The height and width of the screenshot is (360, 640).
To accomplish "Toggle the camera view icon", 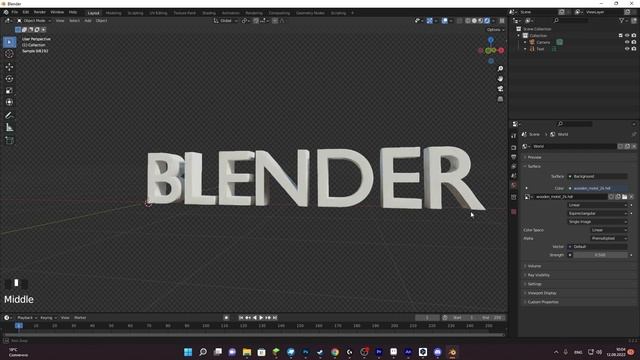I will (500, 89).
